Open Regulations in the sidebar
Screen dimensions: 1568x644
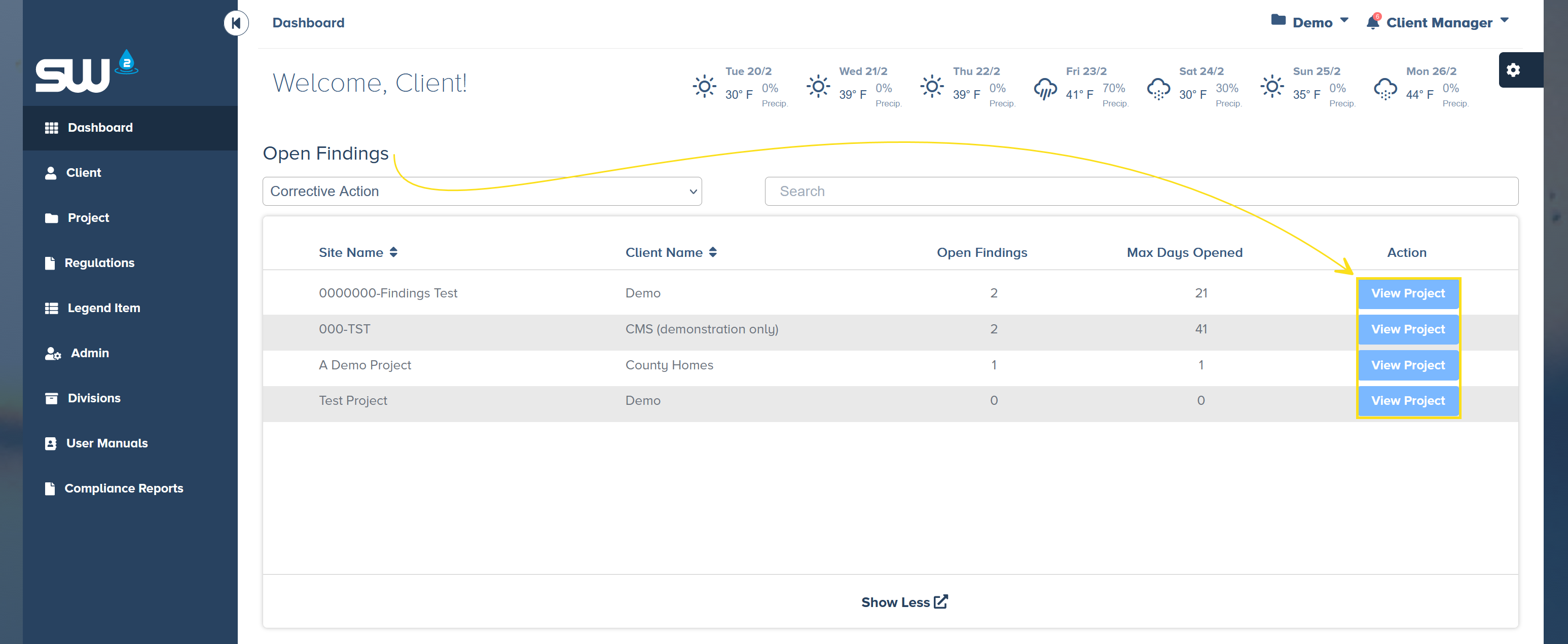[x=99, y=262]
